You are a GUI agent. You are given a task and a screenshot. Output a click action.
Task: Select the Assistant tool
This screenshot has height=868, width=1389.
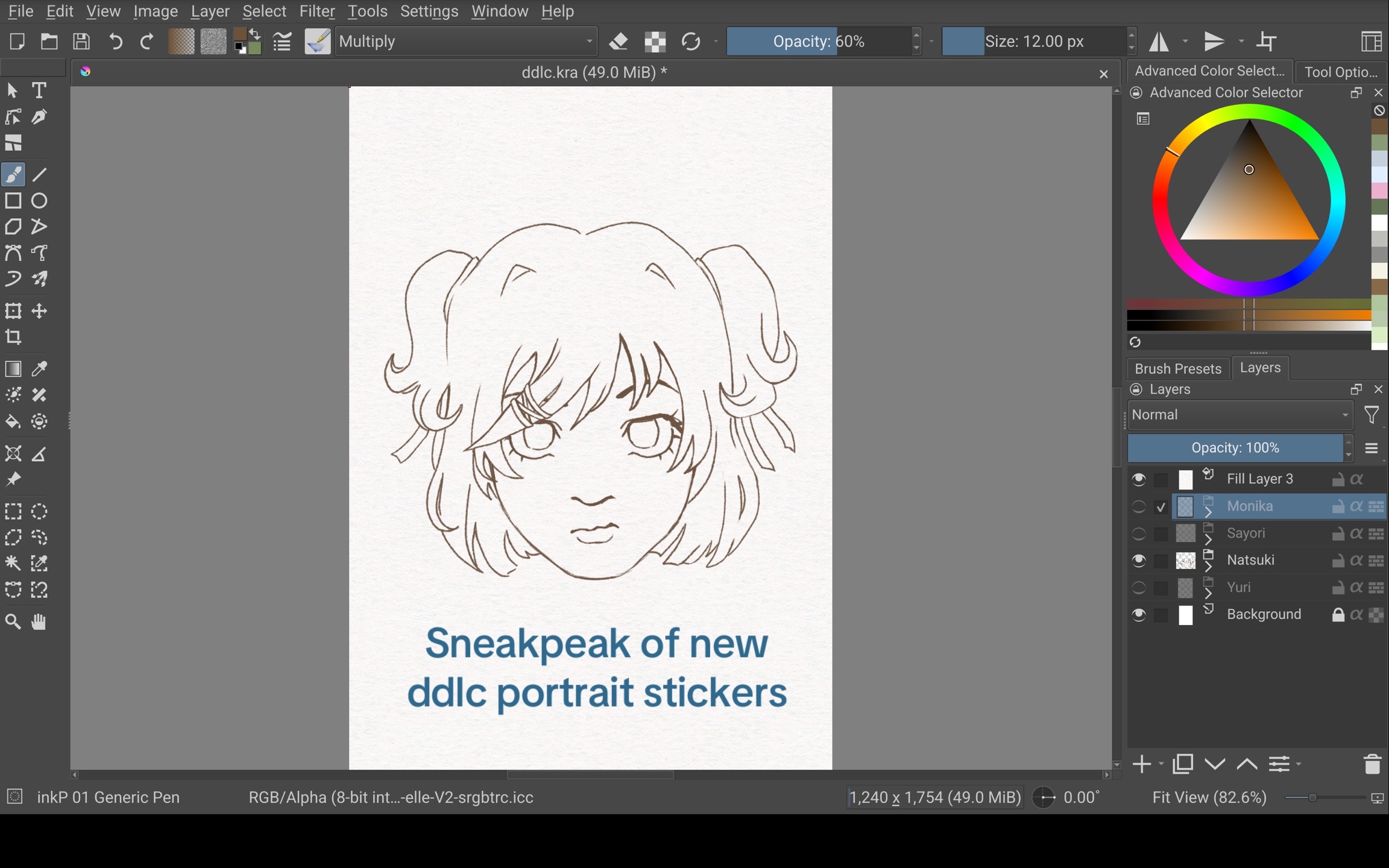[13, 454]
